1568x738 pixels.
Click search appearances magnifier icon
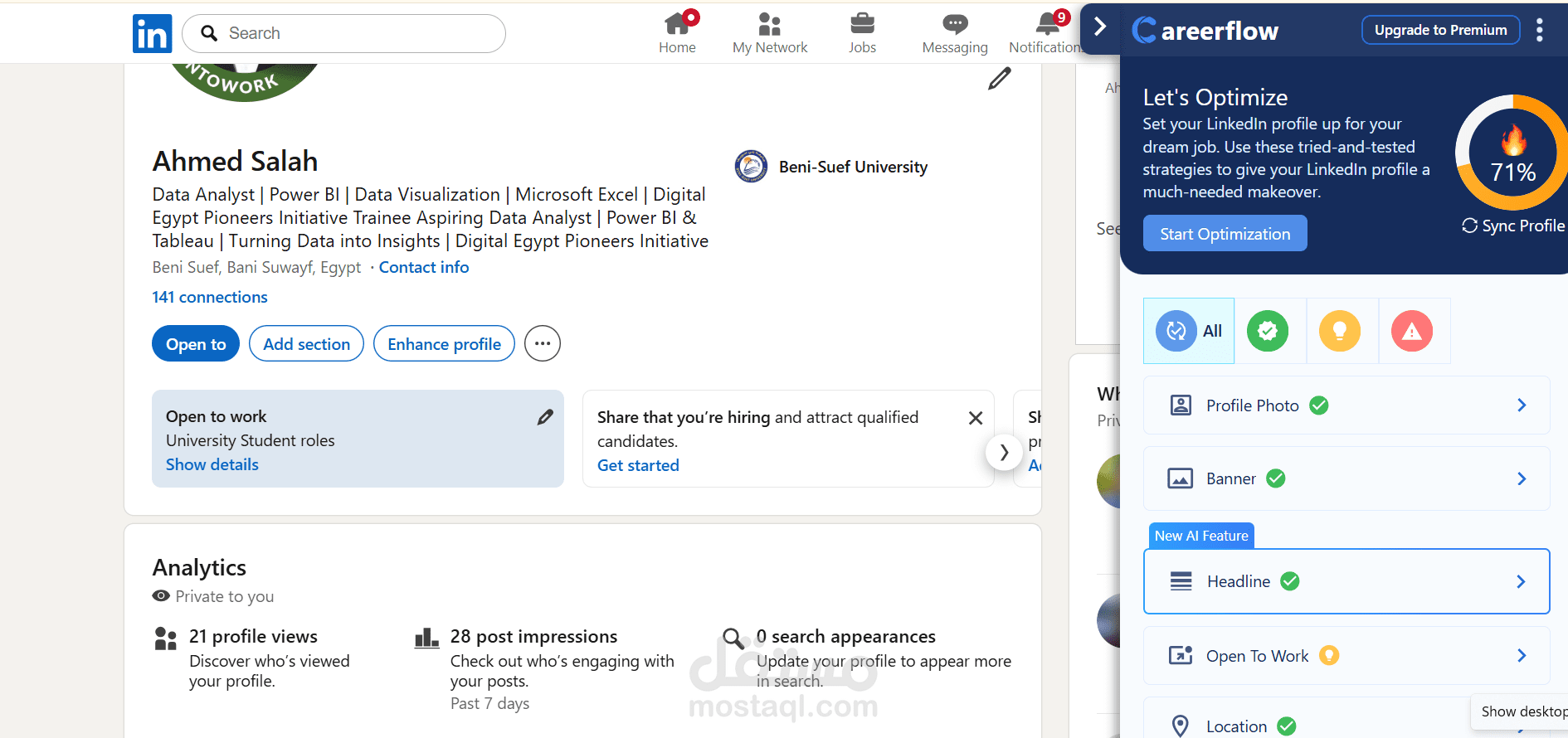click(x=733, y=638)
